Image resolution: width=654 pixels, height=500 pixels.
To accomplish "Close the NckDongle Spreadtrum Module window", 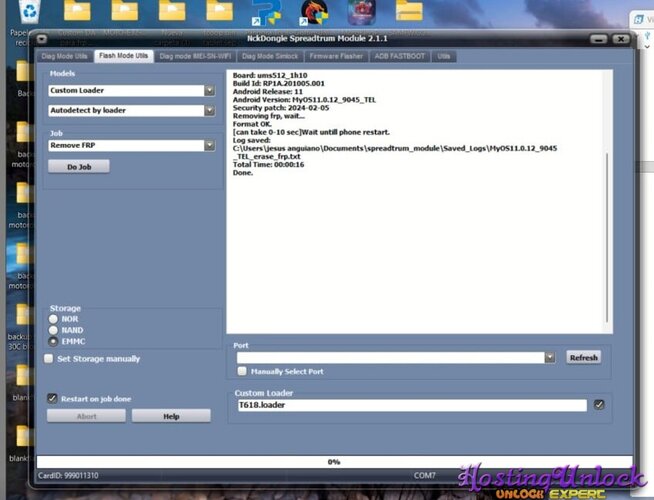I will point(621,39).
